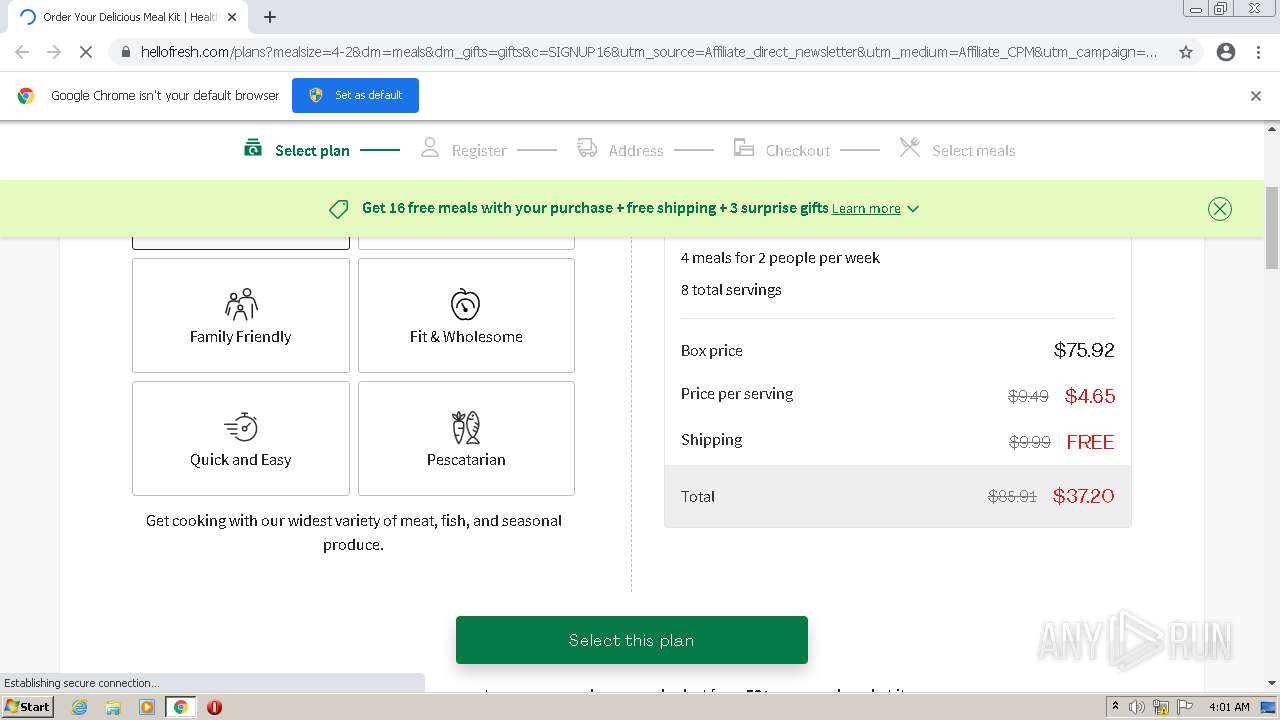Open the media player taskbar icon
The width and height of the screenshot is (1280, 720).
(147, 707)
